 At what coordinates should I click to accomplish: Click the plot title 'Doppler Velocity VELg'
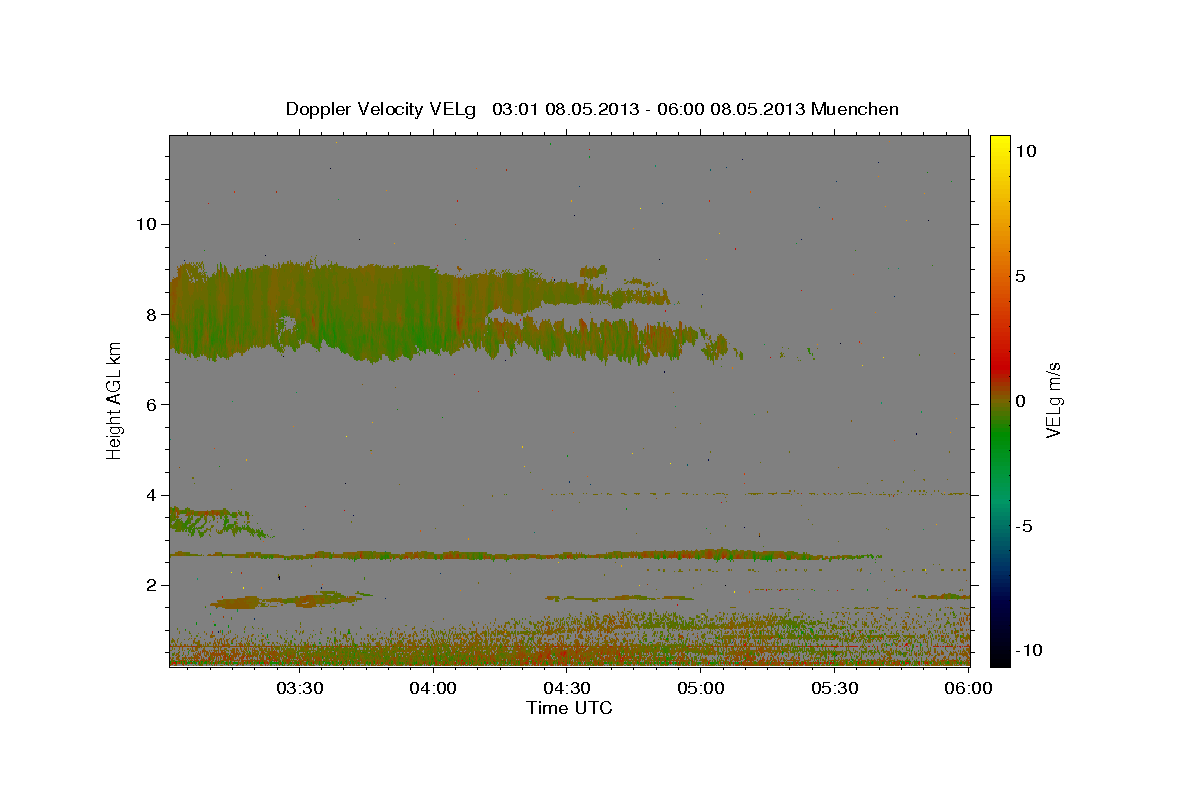(x=381, y=109)
